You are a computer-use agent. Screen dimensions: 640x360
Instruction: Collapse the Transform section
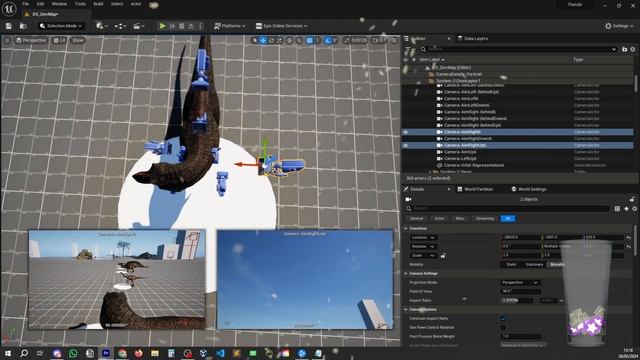[406, 229]
